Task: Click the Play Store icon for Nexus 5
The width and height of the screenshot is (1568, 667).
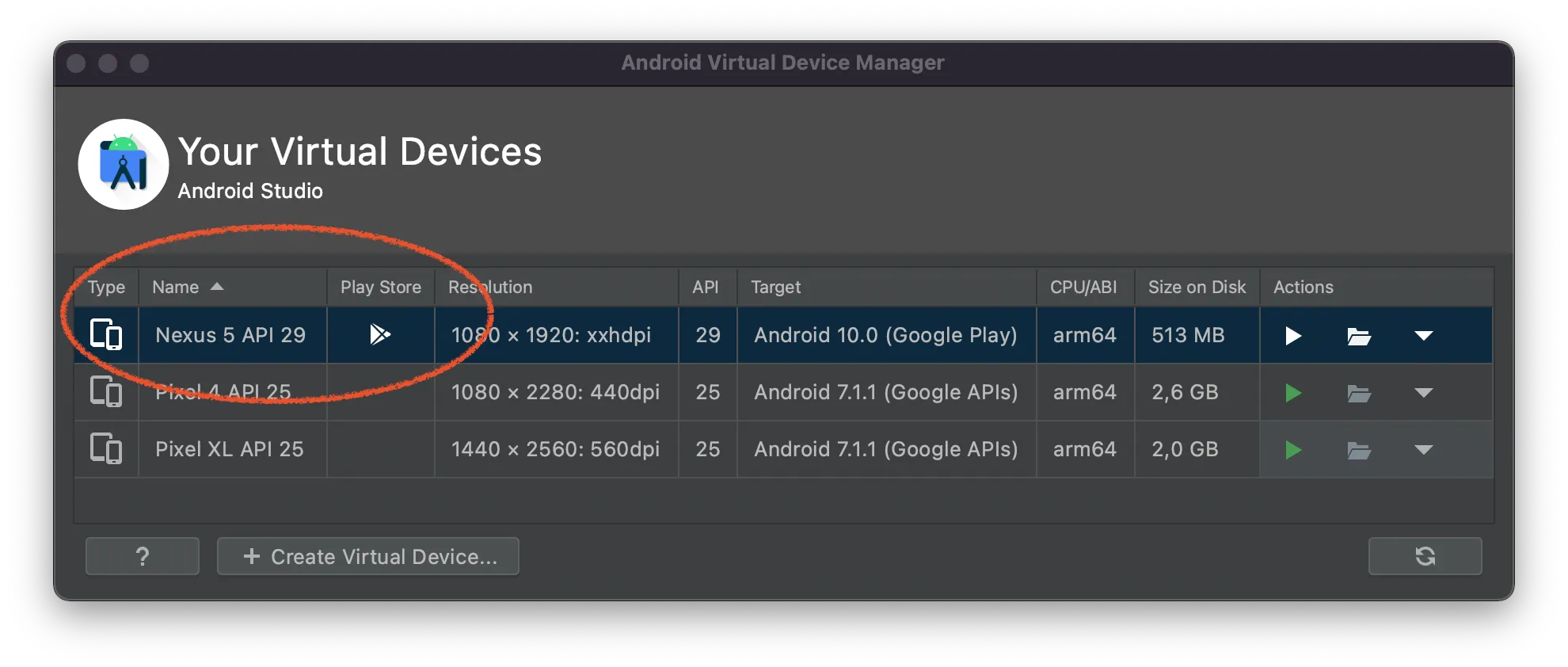Action: pyautogui.click(x=380, y=334)
